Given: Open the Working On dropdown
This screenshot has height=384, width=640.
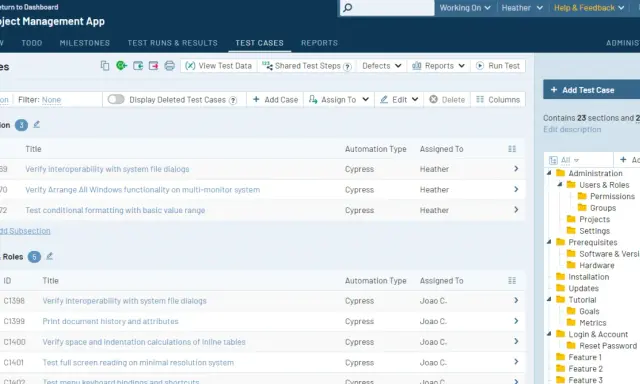Looking at the screenshot, I should click(x=465, y=8).
